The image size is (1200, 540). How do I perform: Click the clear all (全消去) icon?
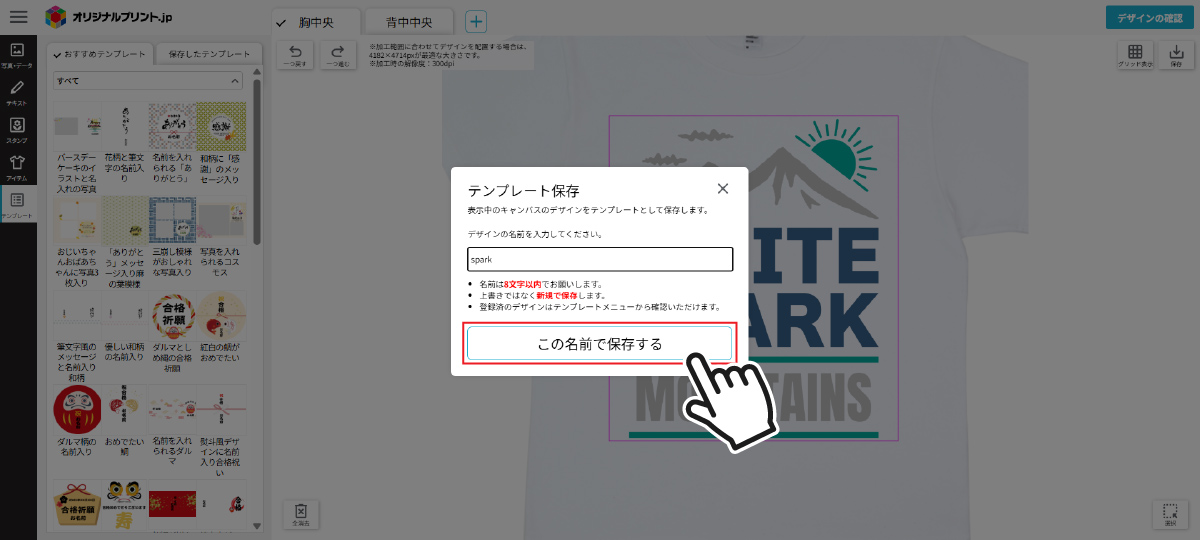pos(300,514)
